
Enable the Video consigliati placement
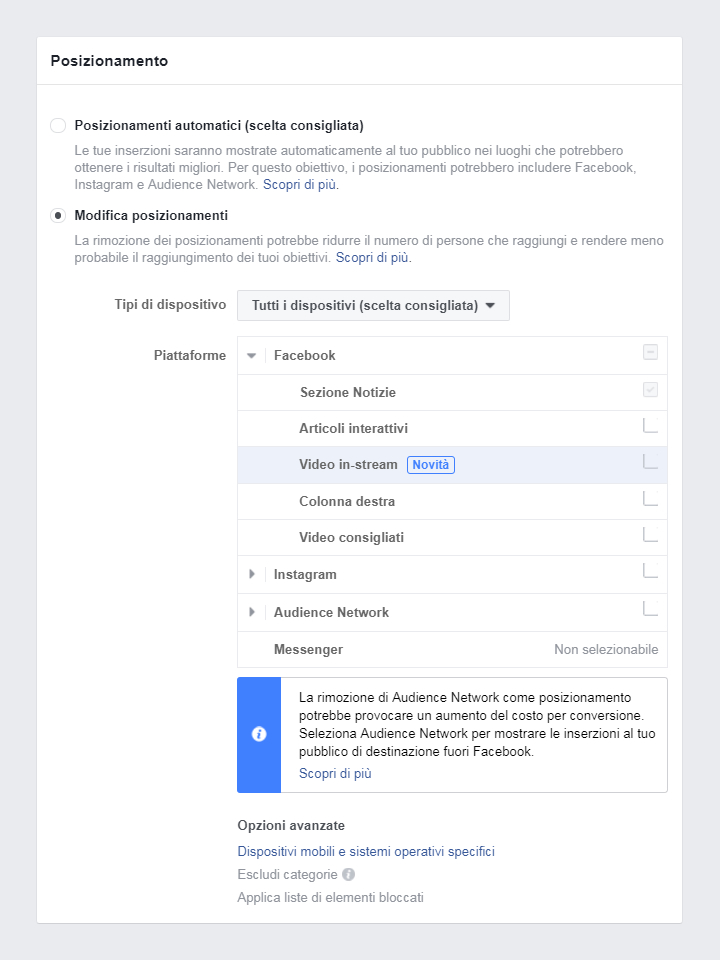(x=651, y=537)
